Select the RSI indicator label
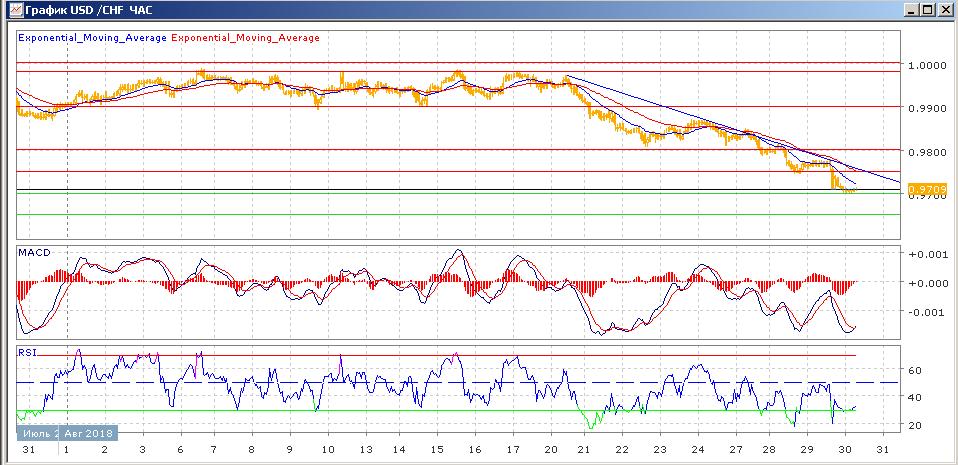This screenshot has height=465, width=958. (x=28, y=352)
